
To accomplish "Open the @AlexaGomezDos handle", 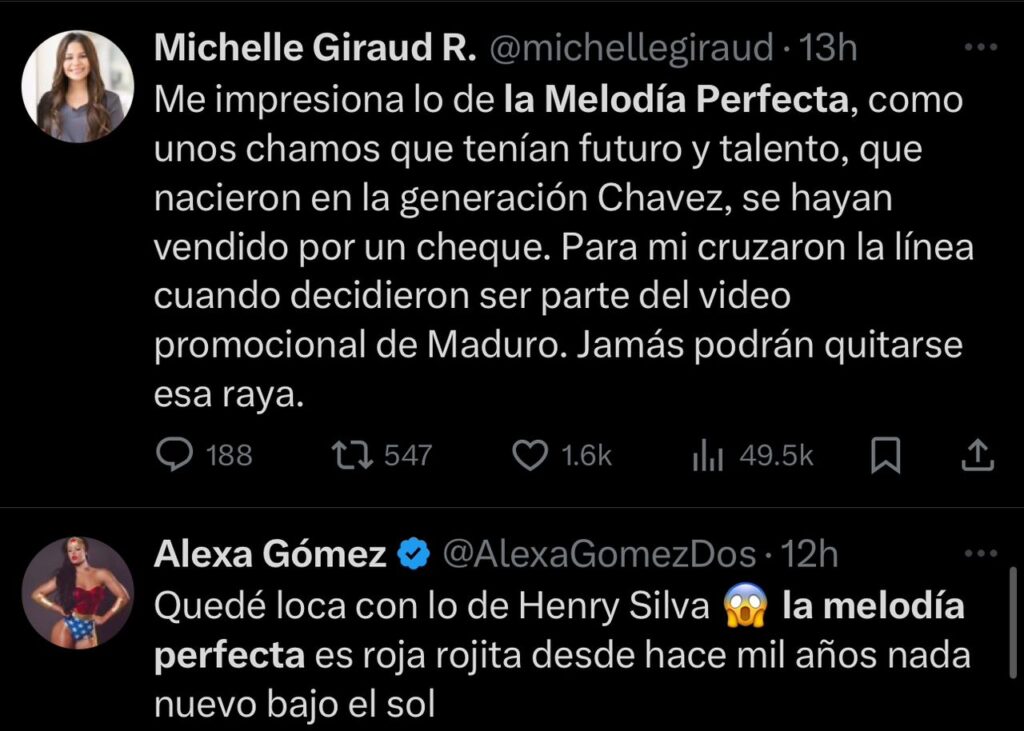I will pyautogui.click(x=596, y=555).
